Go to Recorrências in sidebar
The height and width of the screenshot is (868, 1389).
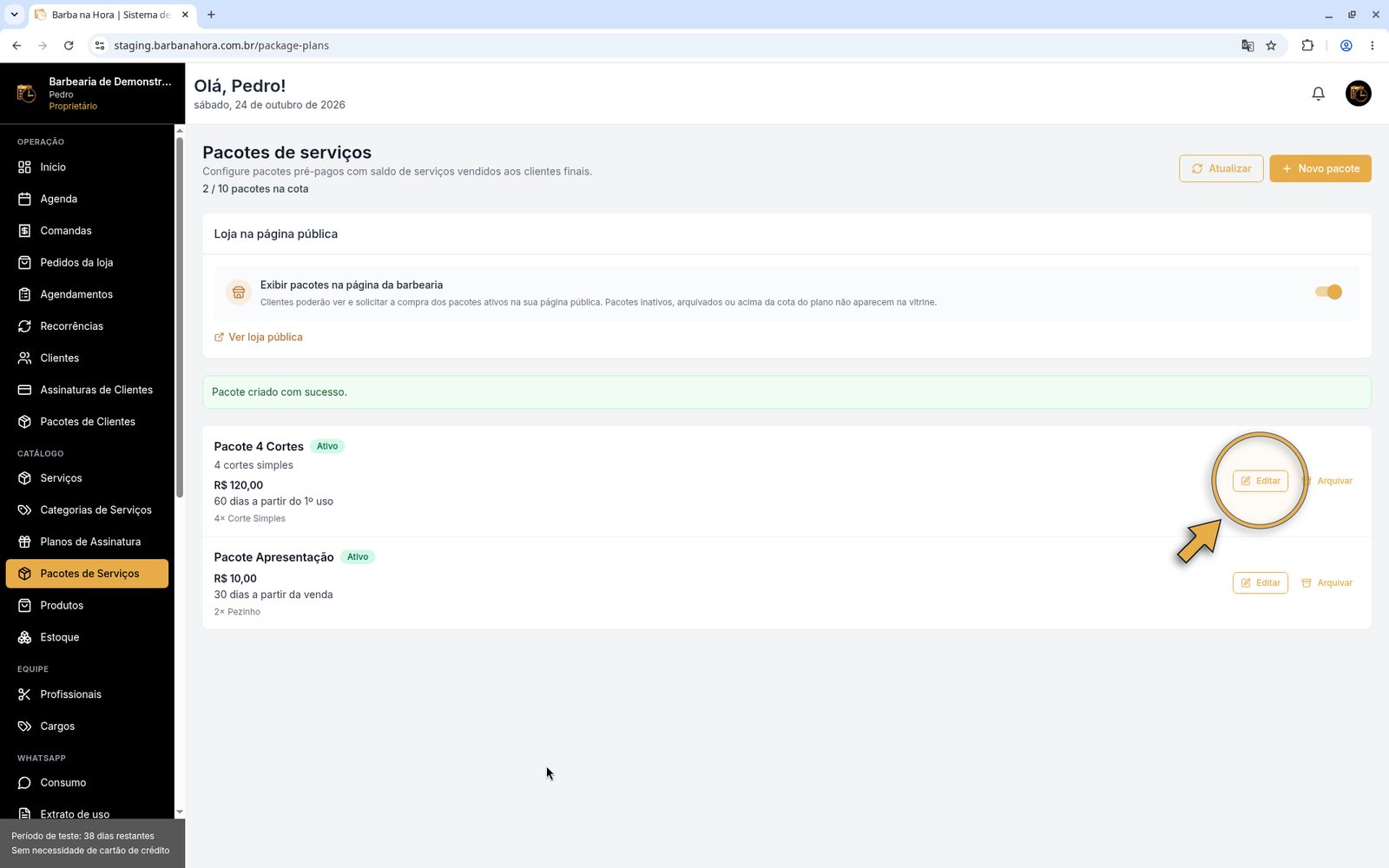87,326
